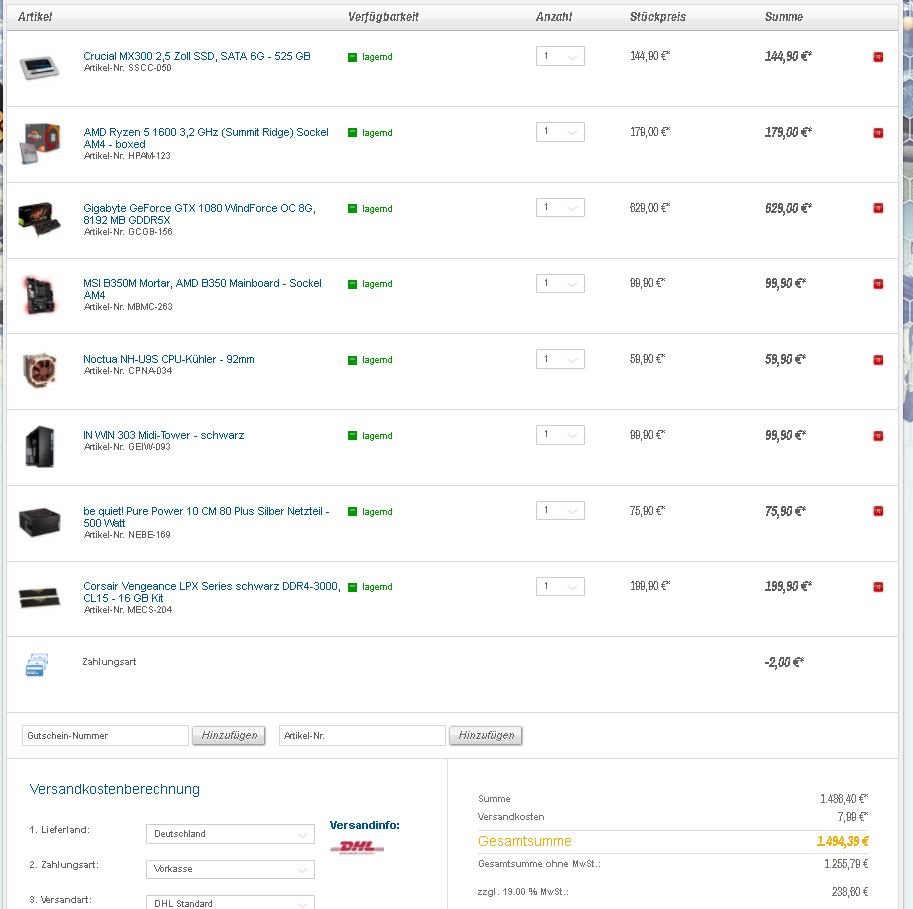Click the Versandinfo: label
Viewport: 913px width, 909px height.
point(365,825)
